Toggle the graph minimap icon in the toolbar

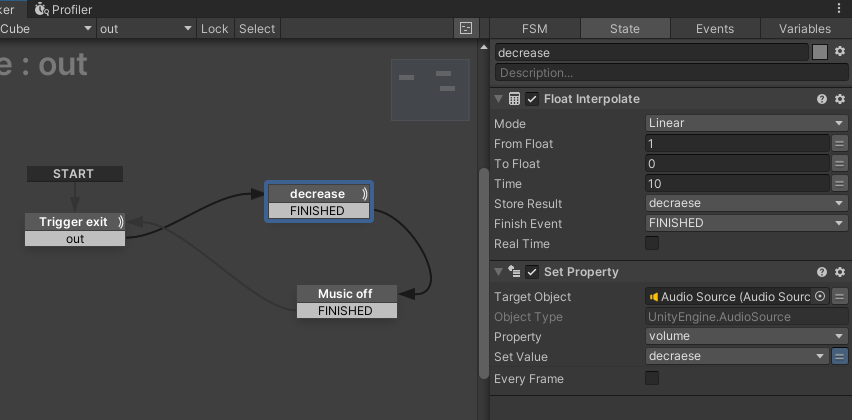(x=466, y=29)
